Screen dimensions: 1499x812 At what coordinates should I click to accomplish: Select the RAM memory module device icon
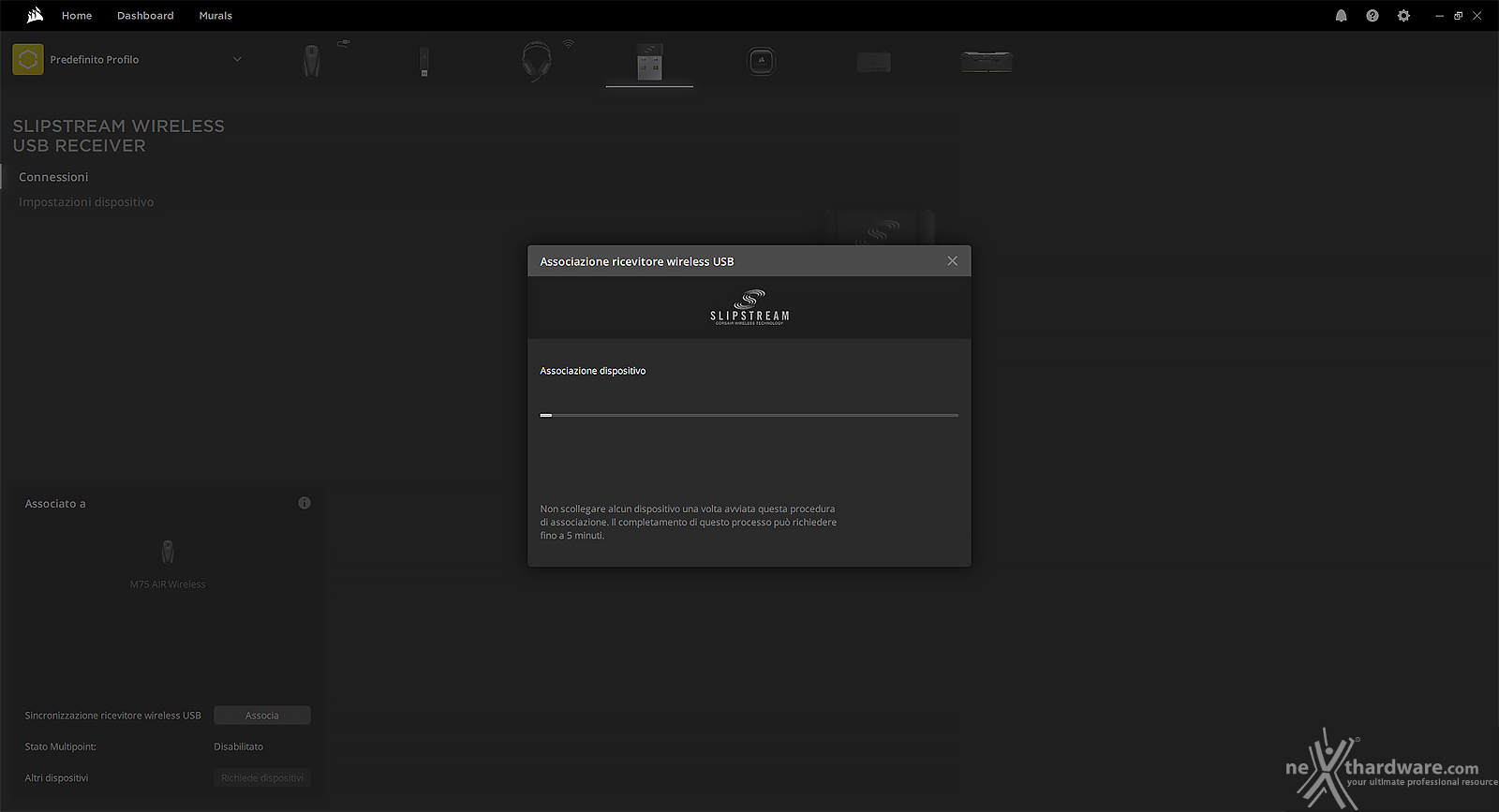[x=987, y=62]
